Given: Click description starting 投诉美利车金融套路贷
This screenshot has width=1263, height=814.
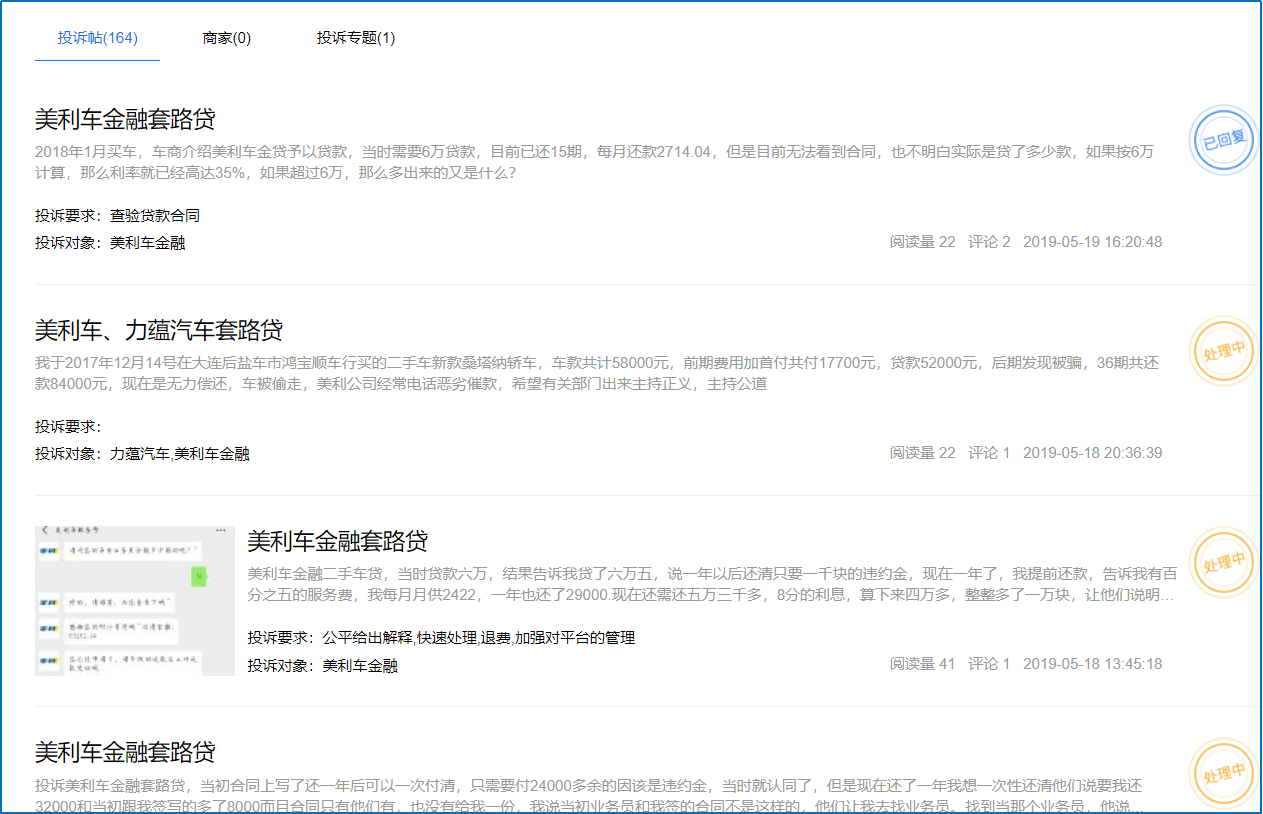Looking at the screenshot, I should click(589, 796).
